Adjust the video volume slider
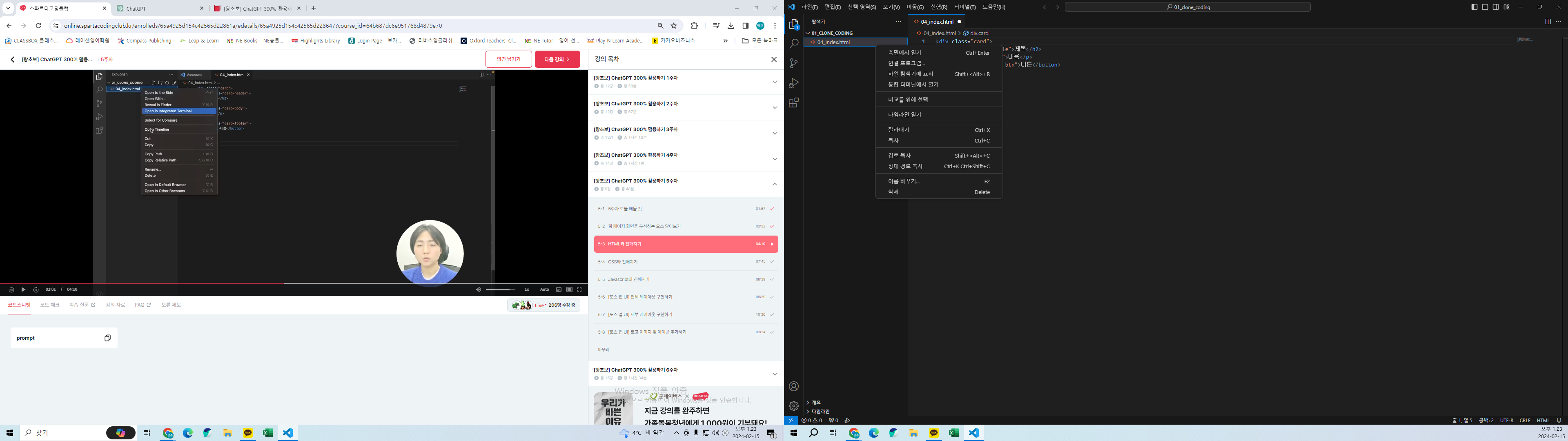This screenshot has height=441, width=1568. (500, 290)
